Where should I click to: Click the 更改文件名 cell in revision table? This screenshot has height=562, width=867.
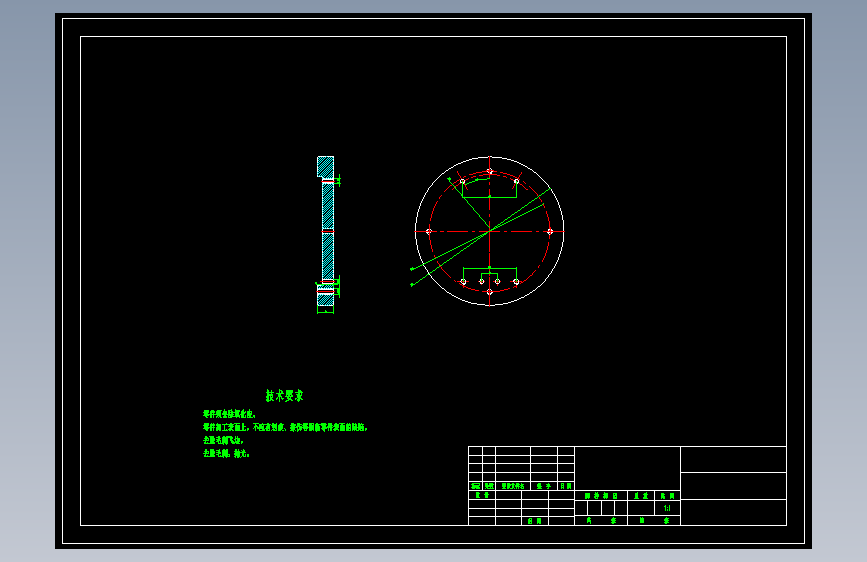(513, 486)
